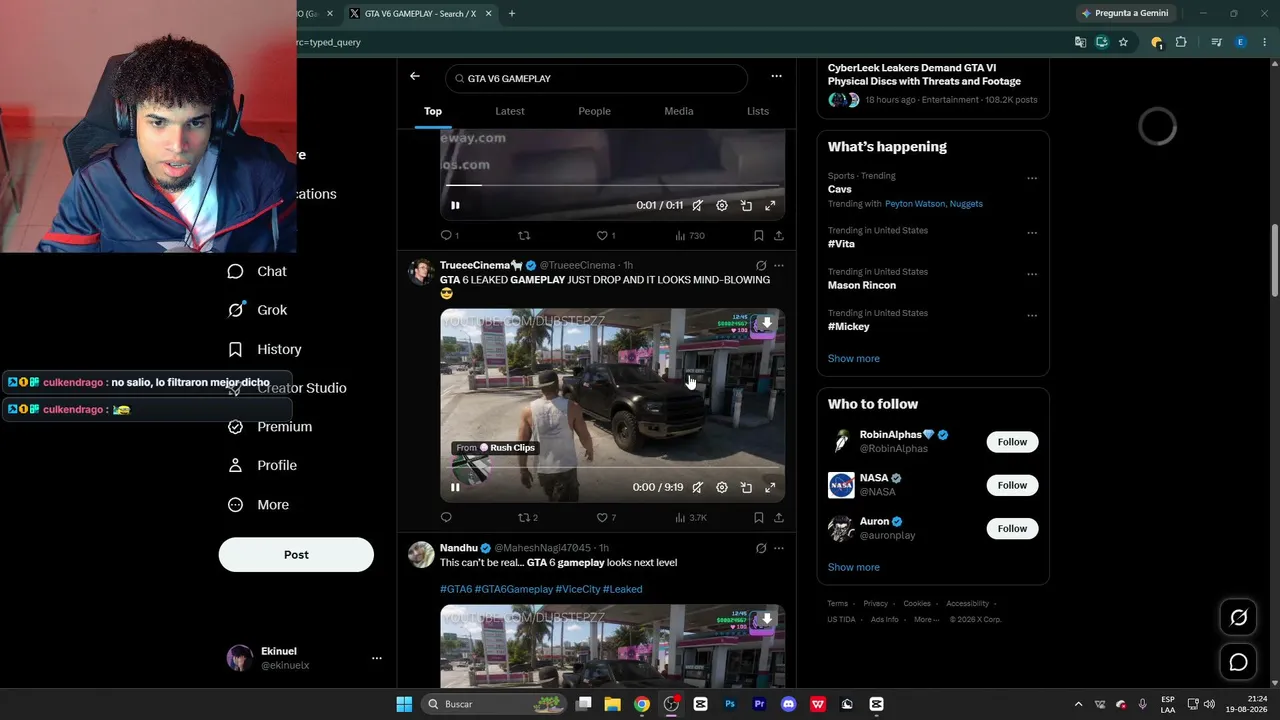This screenshot has width=1280, height=720.
Task: Open options for the #Mickey trend
Action: click(x=1032, y=316)
